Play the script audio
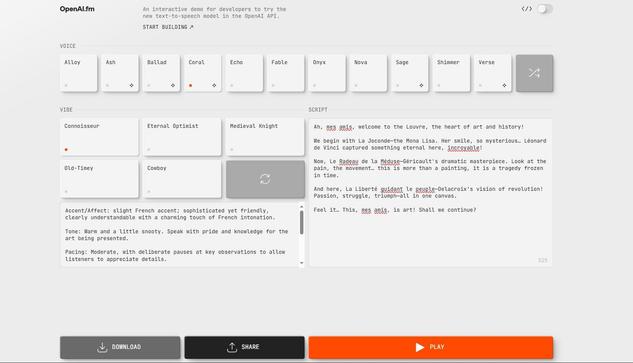 [x=431, y=347]
